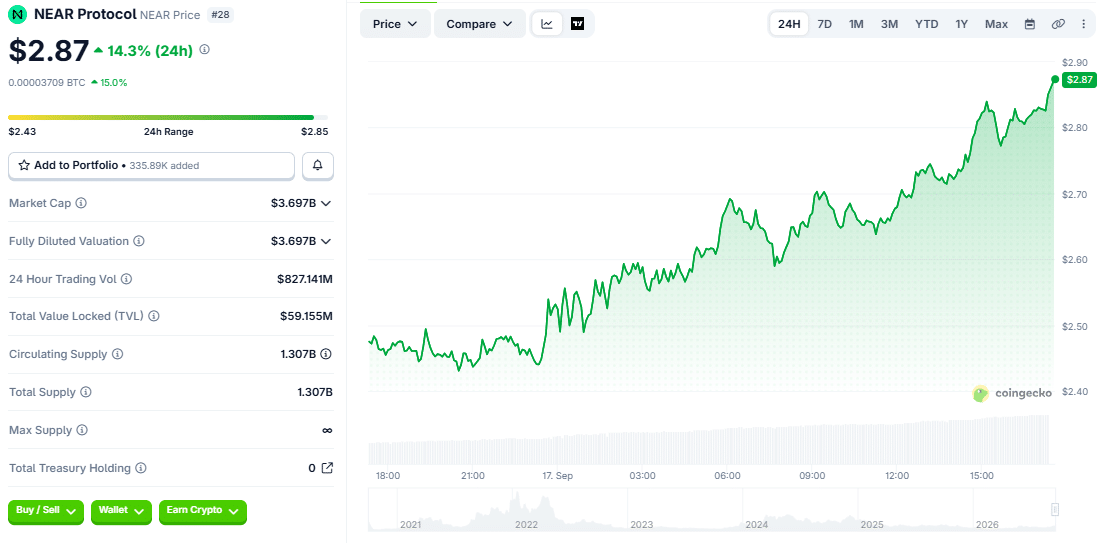Expand Fully Diluted Valuation $3.697B chevron

[326, 241]
